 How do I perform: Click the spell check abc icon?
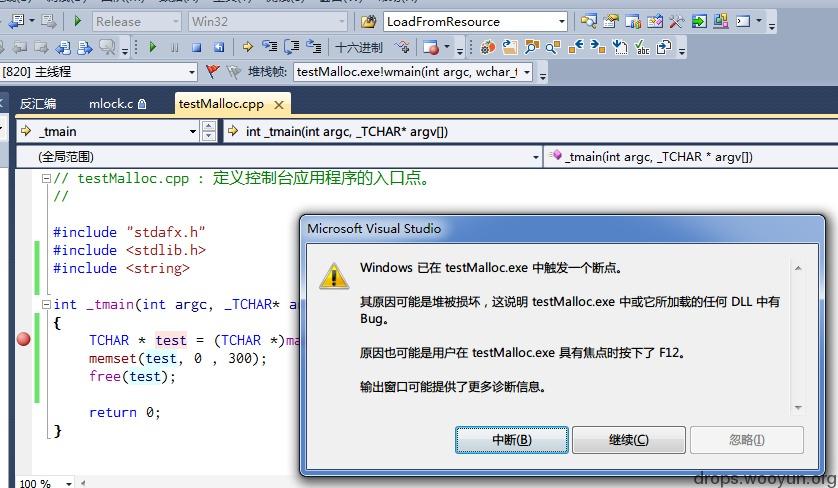[642, 48]
